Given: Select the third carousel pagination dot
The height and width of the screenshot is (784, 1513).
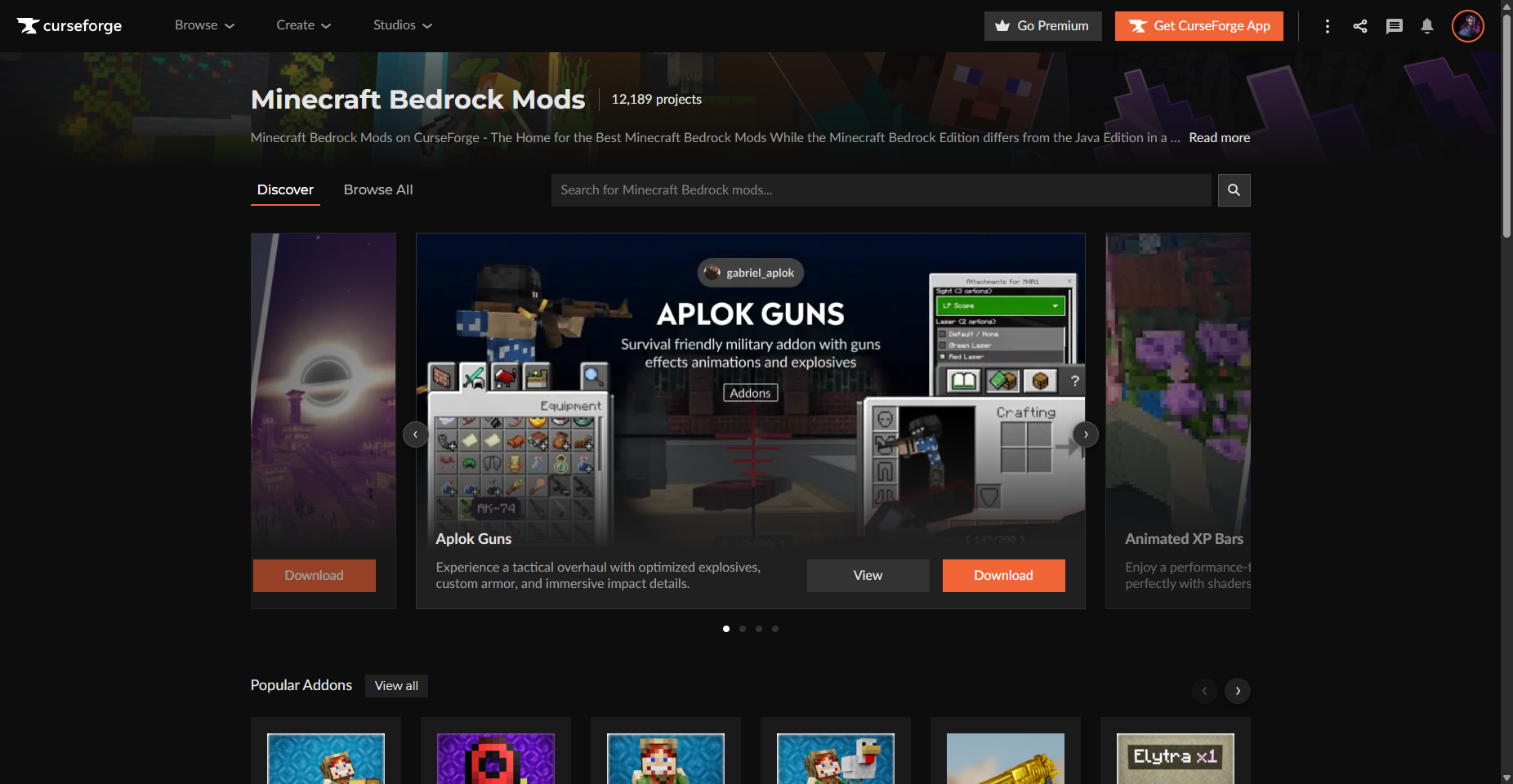Looking at the screenshot, I should [x=759, y=629].
